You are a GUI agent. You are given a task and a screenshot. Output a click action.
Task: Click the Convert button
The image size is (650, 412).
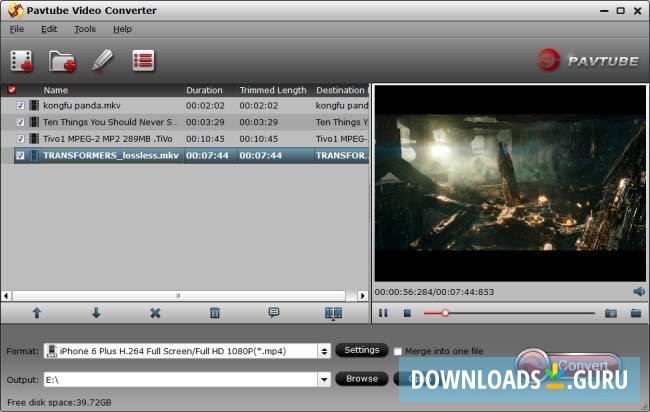click(569, 365)
